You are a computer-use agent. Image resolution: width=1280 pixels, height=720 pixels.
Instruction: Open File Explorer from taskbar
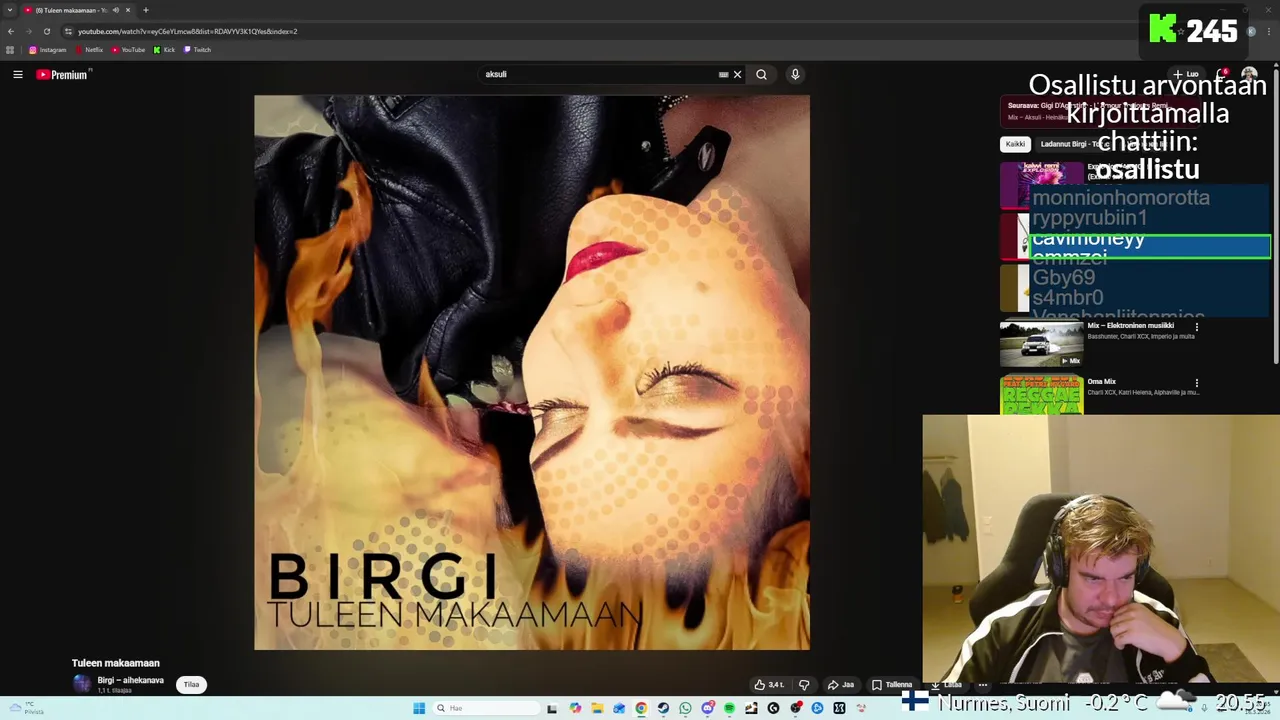597,708
